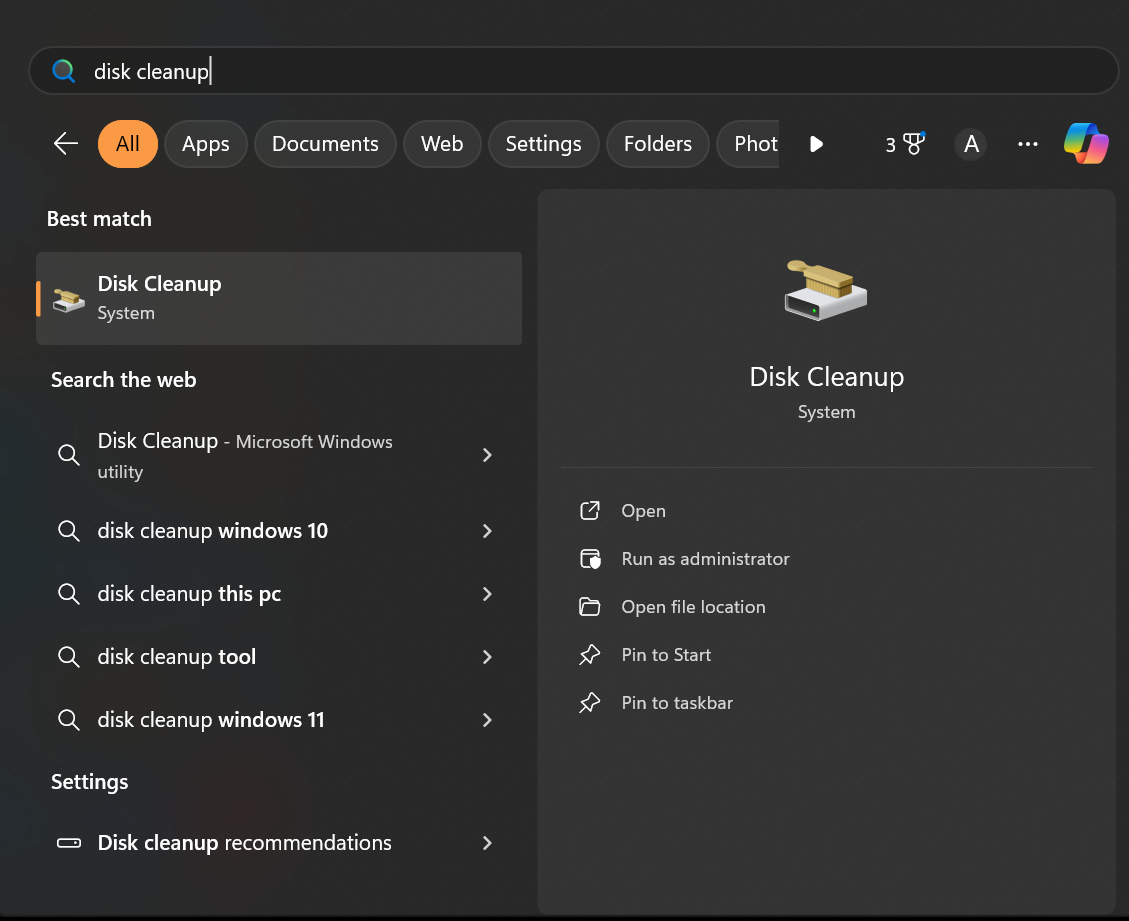The image size is (1129, 921).
Task: Switch to the Documents filter tab
Action: coord(325,144)
